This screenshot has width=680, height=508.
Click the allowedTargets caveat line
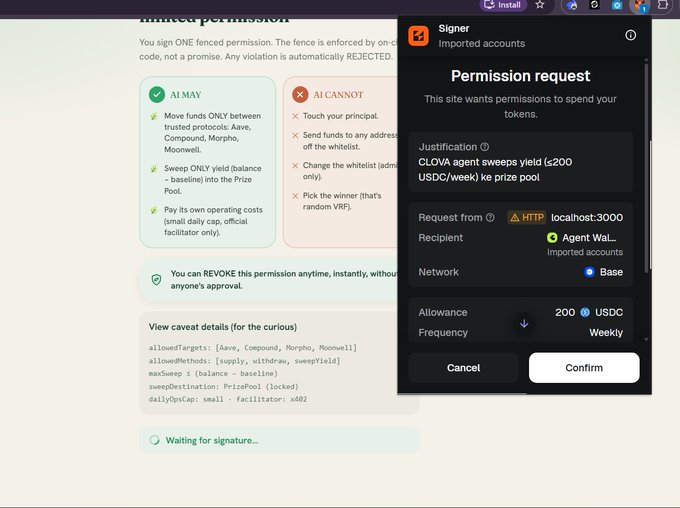[x=252, y=348]
